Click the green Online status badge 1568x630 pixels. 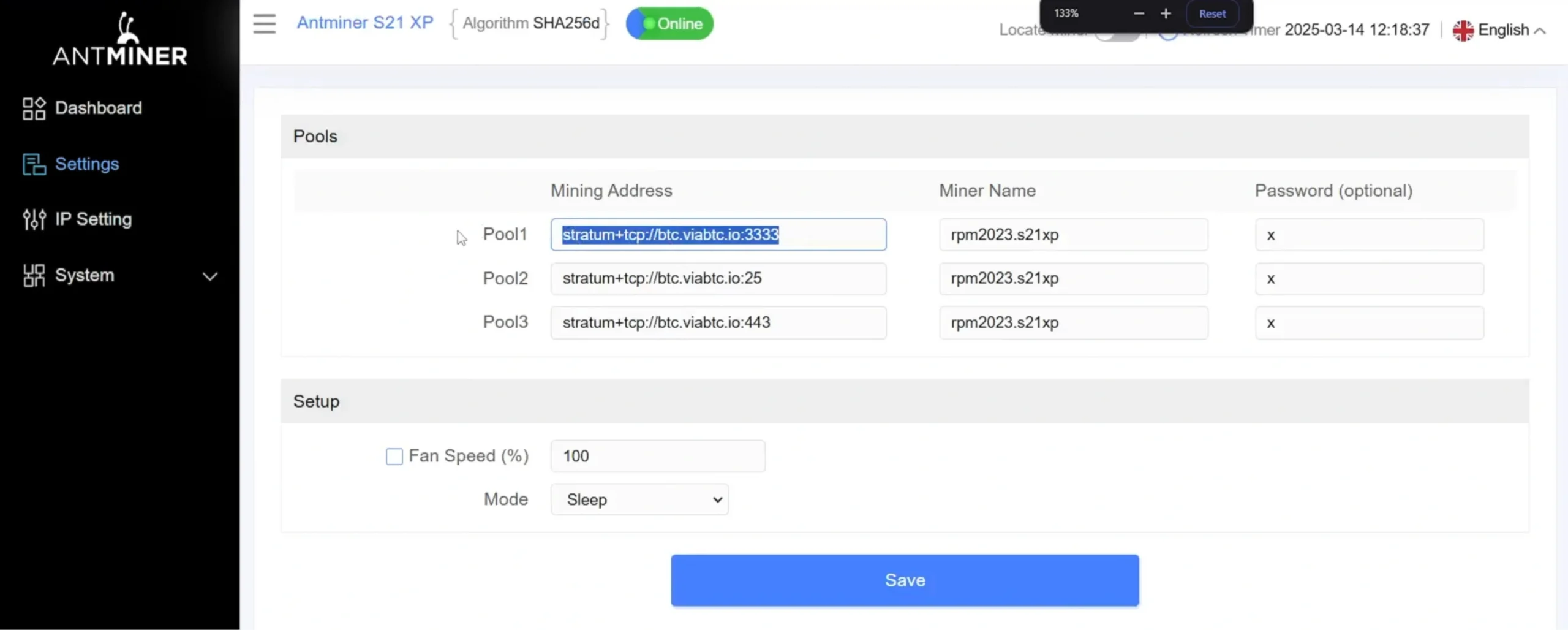click(x=669, y=23)
